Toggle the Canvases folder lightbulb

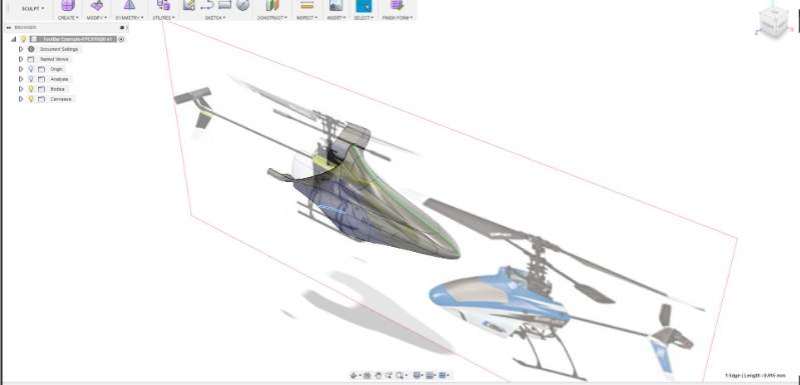click(x=31, y=99)
